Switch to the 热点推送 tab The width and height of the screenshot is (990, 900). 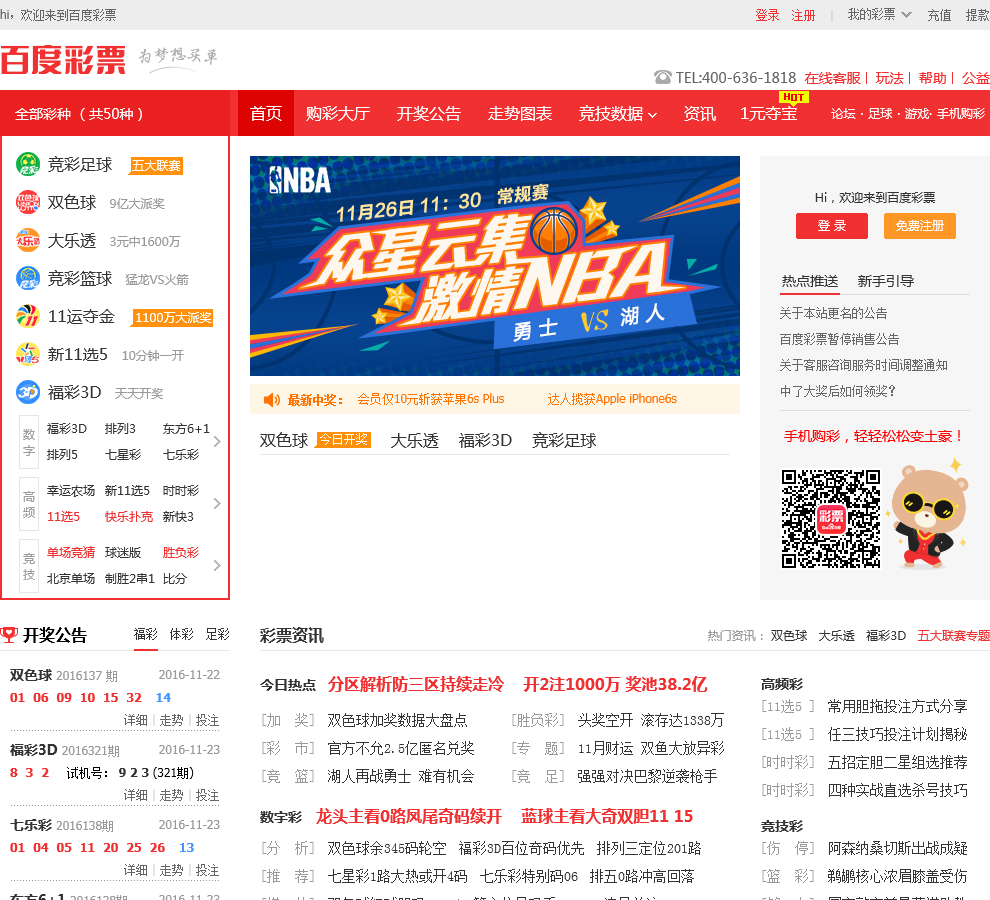tap(810, 281)
